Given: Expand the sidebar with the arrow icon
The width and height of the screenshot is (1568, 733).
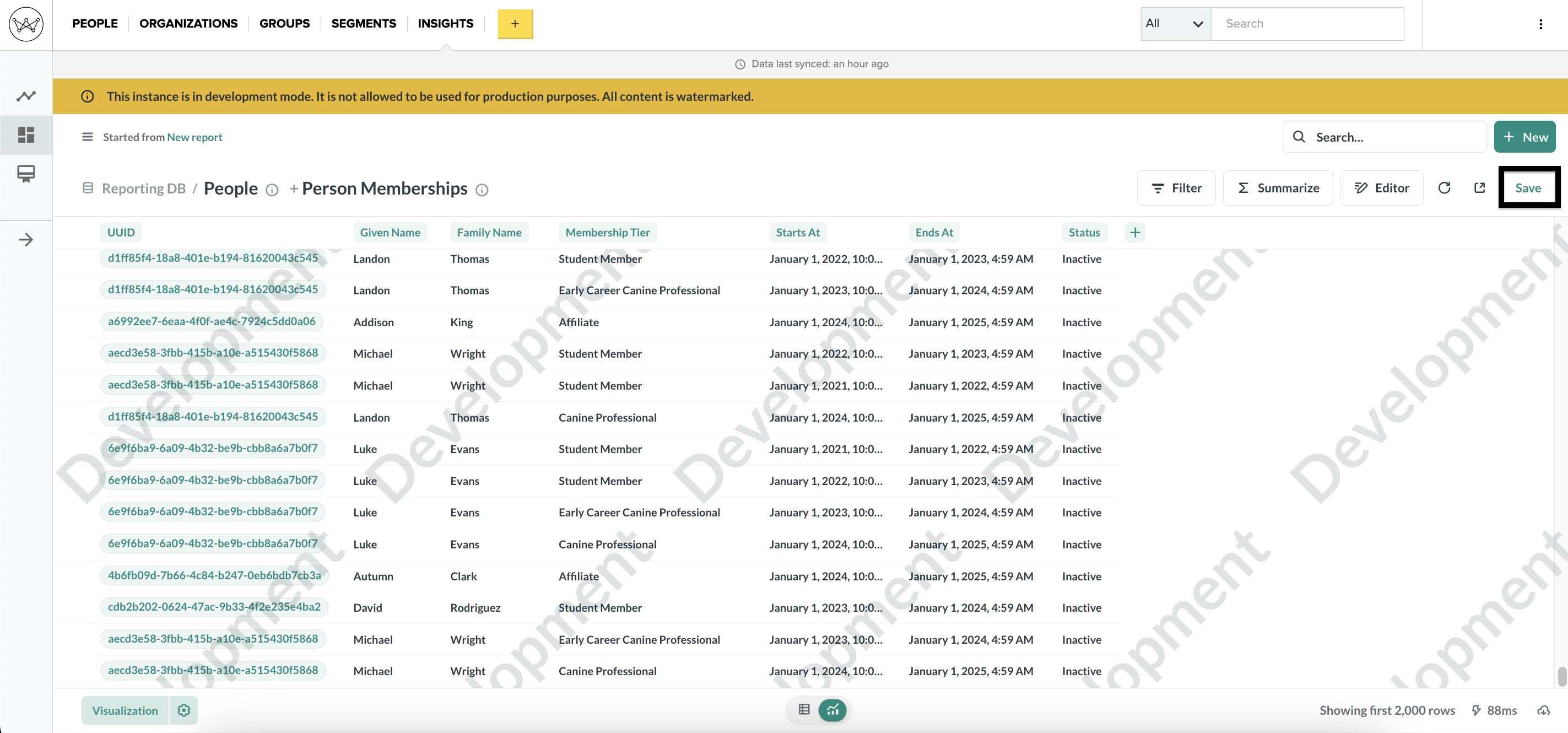Looking at the screenshot, I should (26, 240).
